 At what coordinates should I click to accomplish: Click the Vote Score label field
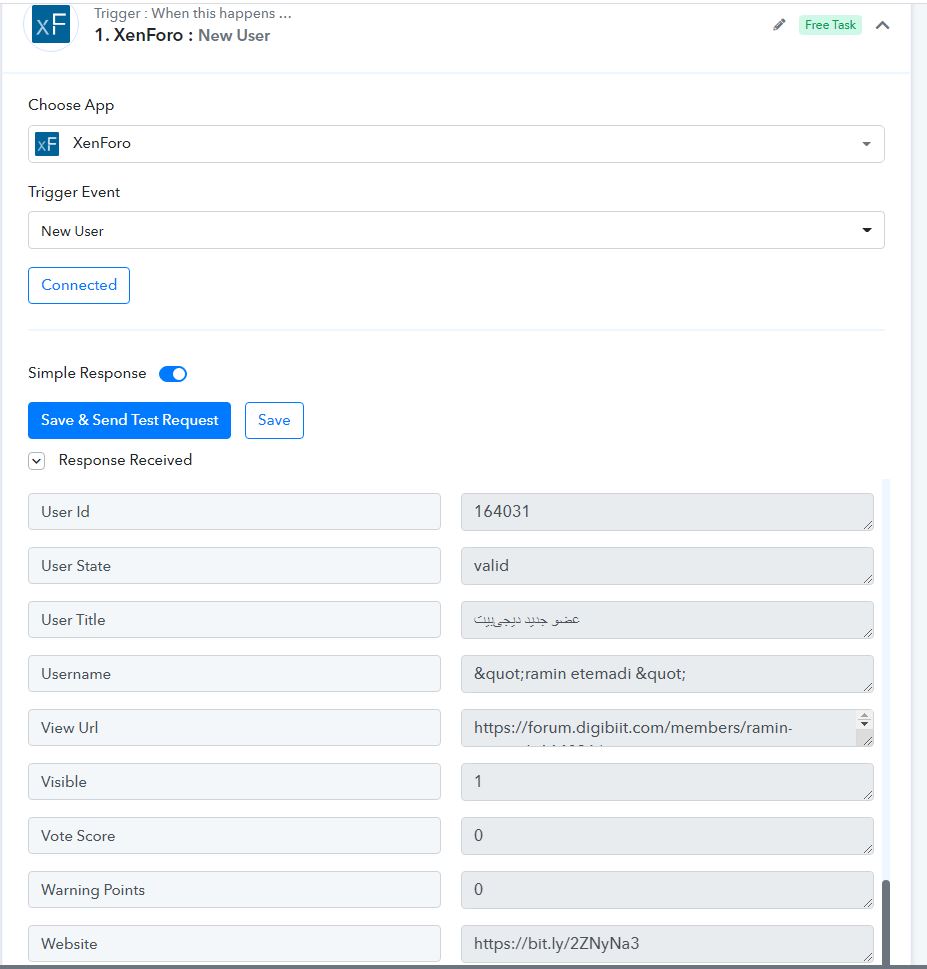coord(234,836)
